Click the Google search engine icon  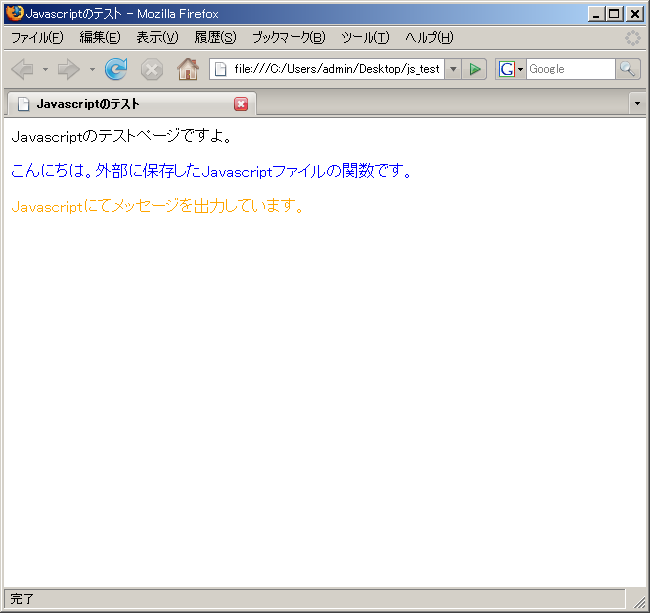[x=507, y=69]
